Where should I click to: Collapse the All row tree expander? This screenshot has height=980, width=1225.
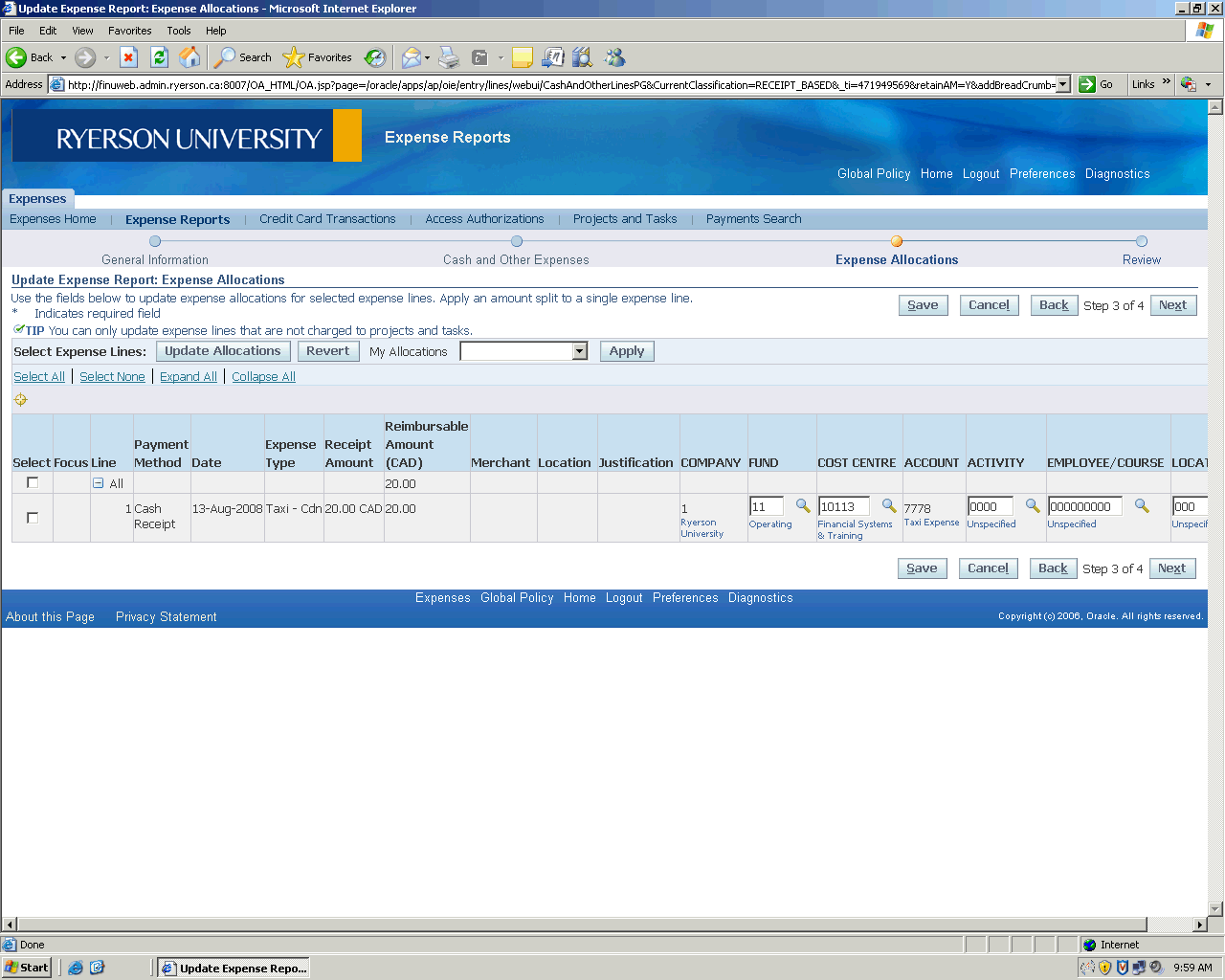coord(98,483)
